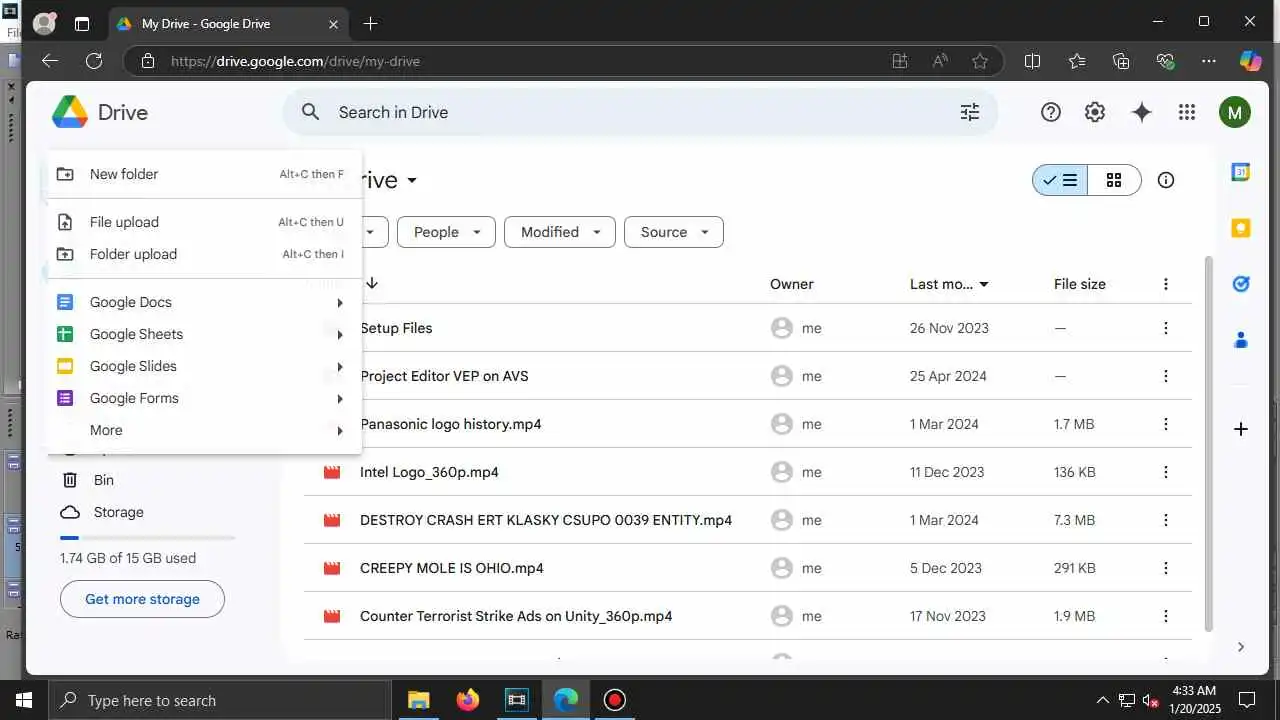Open File Explorer from the taskbar

[x=418, y=700]
